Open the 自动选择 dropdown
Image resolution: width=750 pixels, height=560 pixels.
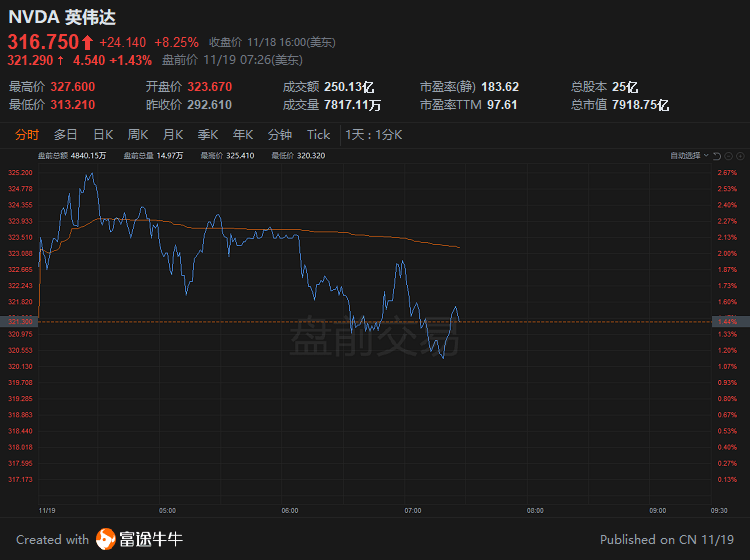tap(689, 155)
